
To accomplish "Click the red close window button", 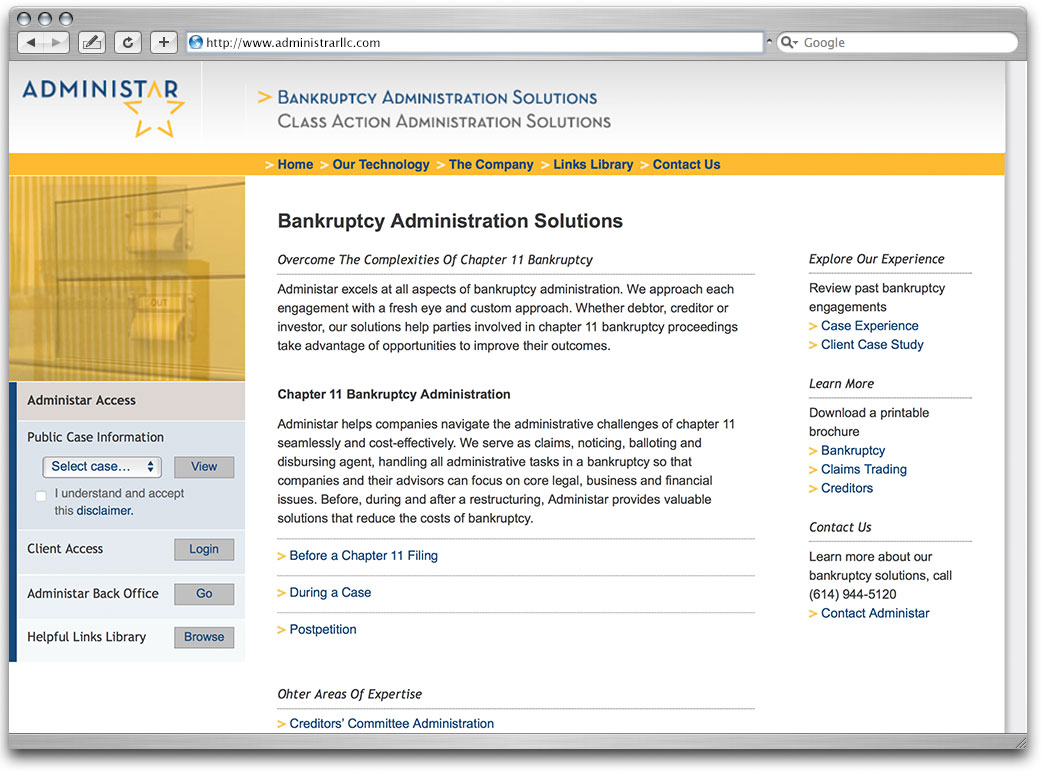I will [23, 18].
